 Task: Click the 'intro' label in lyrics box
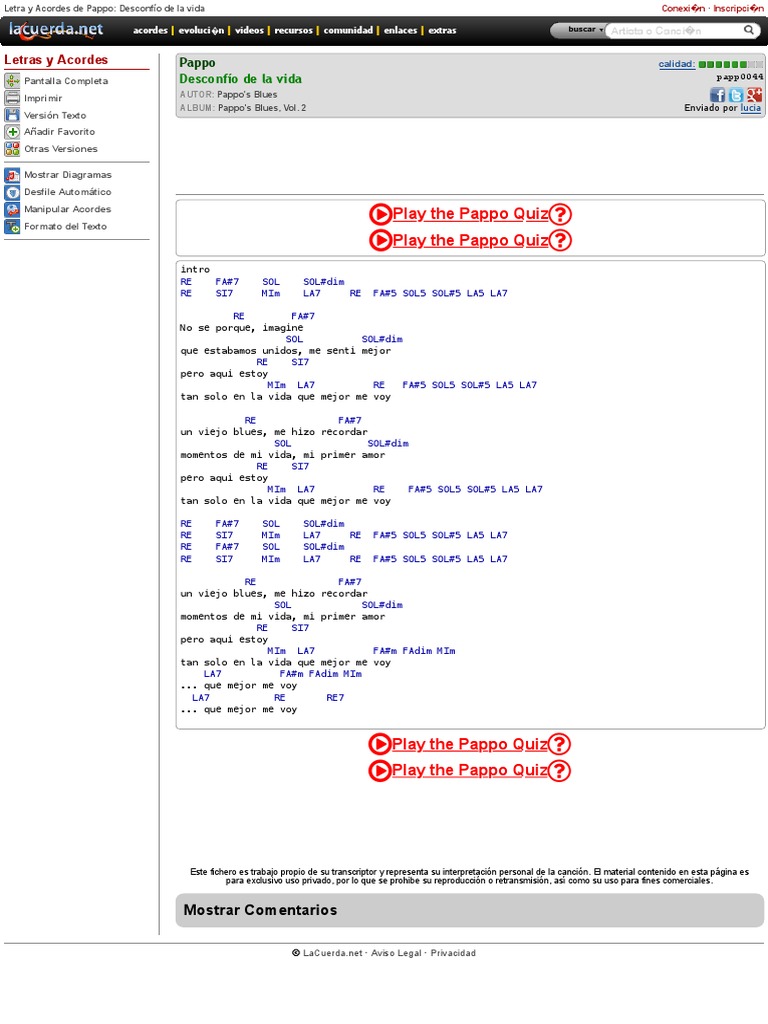195,270
